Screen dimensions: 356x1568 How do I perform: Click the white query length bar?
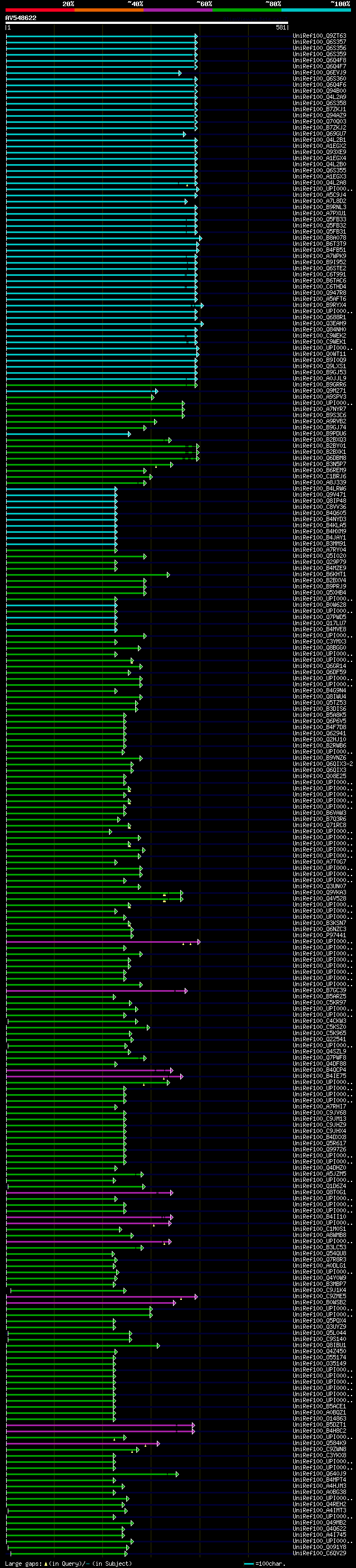tap(147, 22)
